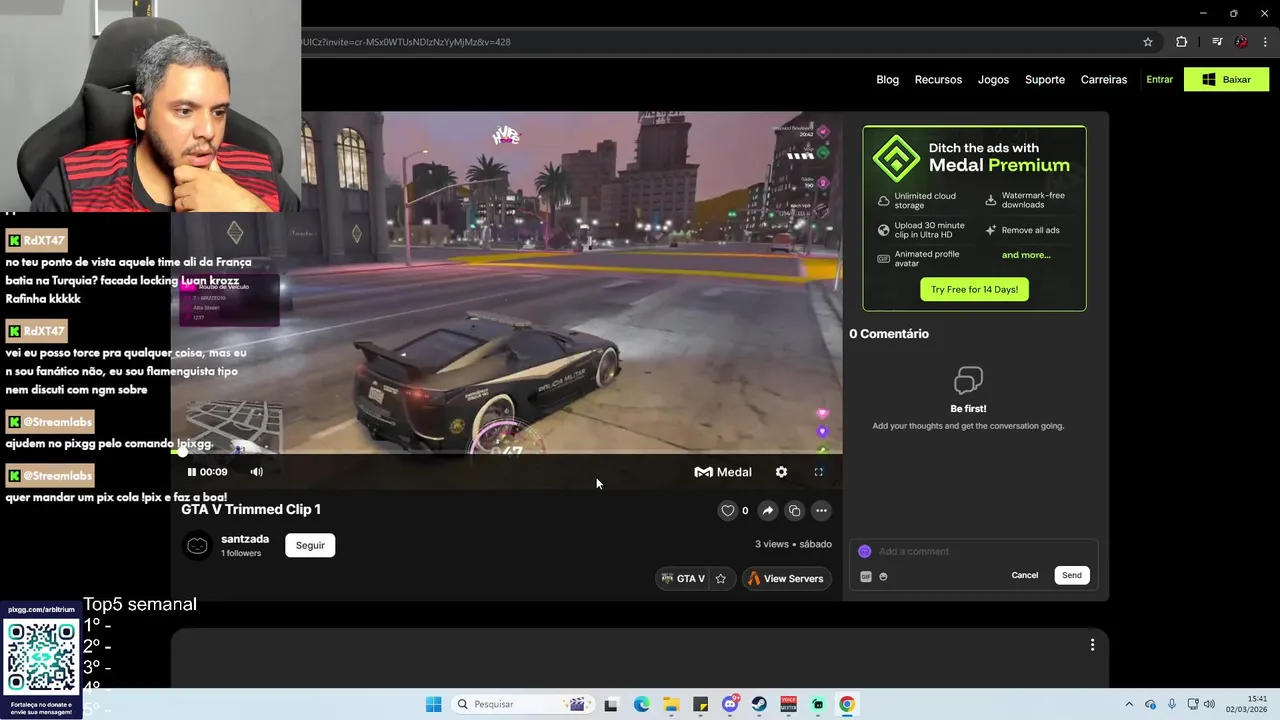Open video settings gear in the player

pyautogui.click(x=781, y=472)
